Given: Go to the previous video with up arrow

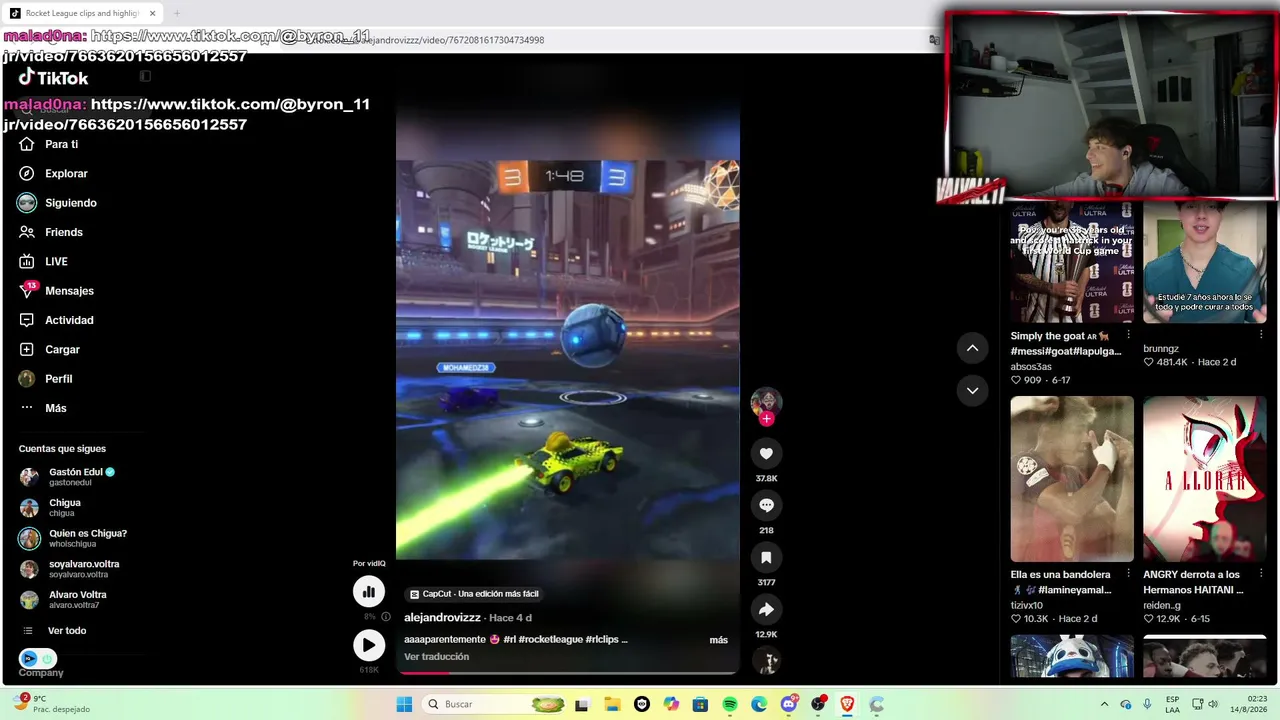Looking at the screenshot, I should coord(972,348).
